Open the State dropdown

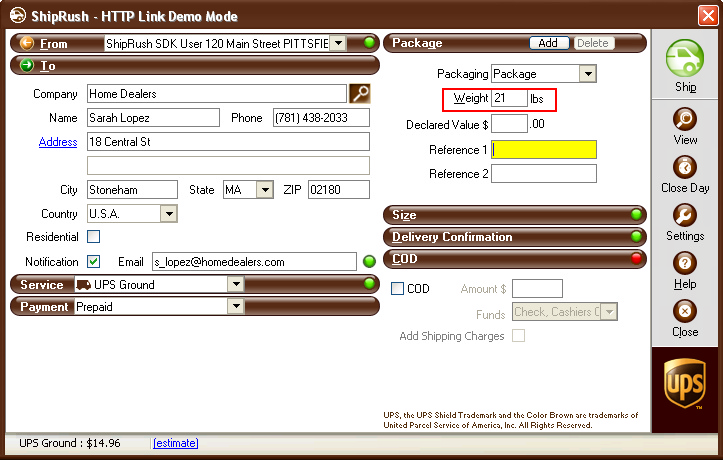point(265,190)
